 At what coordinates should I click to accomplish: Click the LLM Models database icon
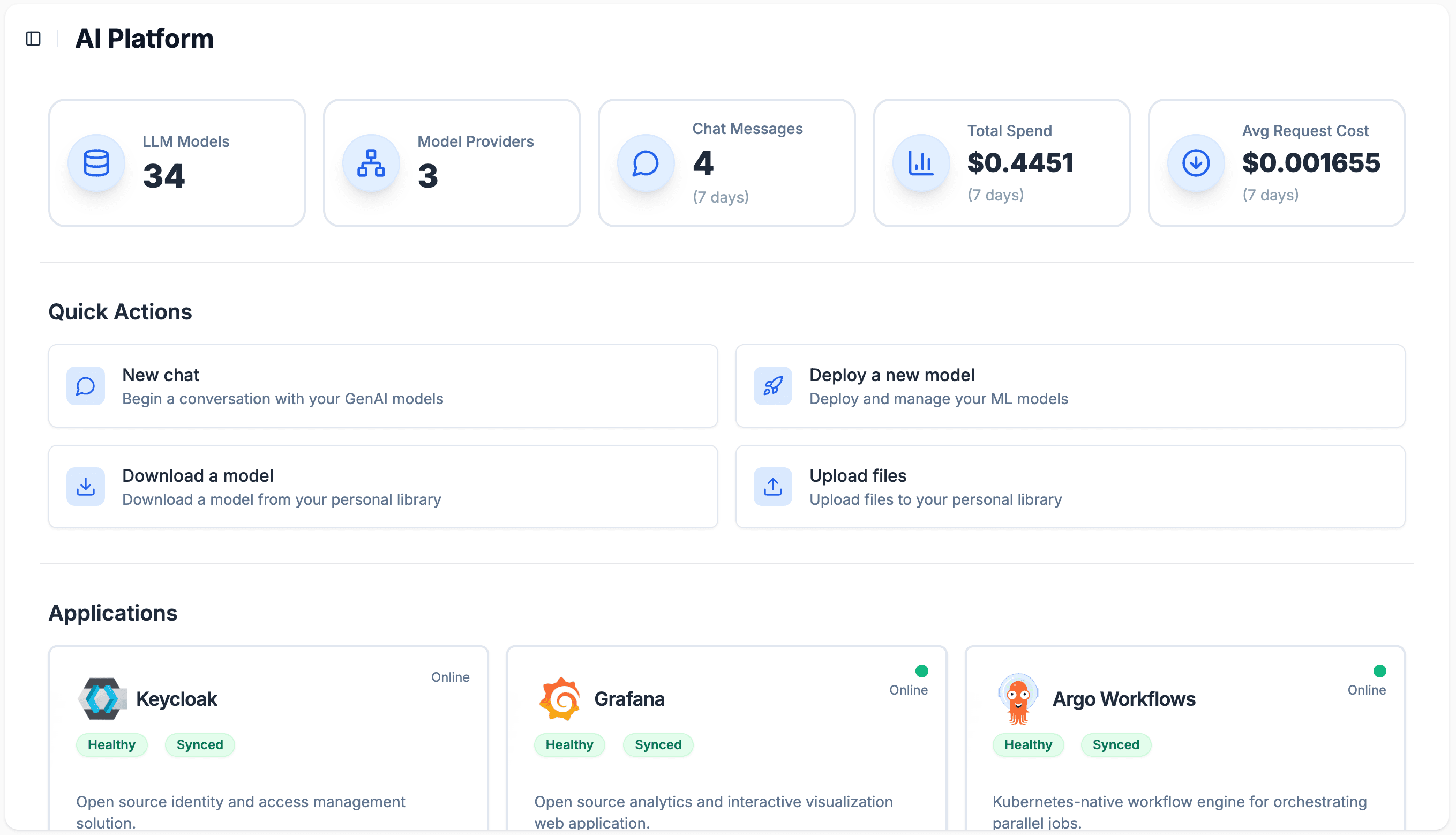pyautogui.click(x=96, y=163)
